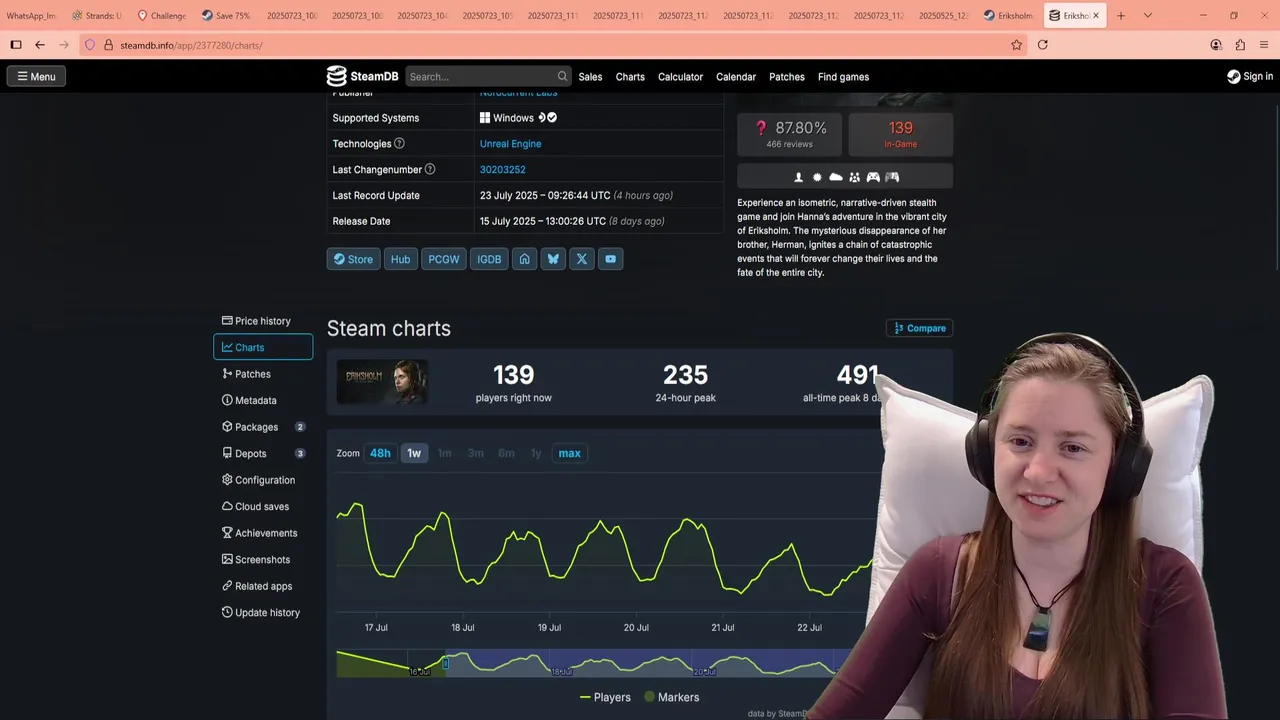This screenshot has width=1280, height=720.
Task: Open the Unreal Engine link
Action: [510, 144]
